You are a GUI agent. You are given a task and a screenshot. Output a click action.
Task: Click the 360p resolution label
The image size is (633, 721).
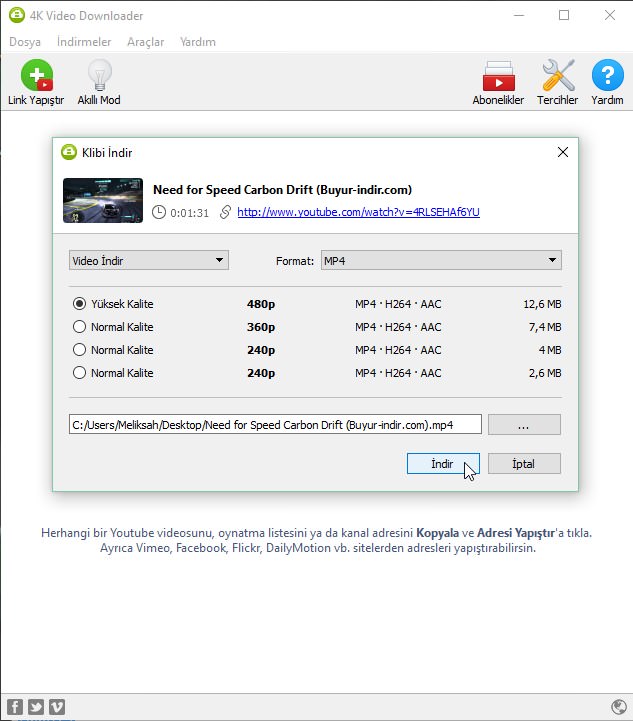261,327
